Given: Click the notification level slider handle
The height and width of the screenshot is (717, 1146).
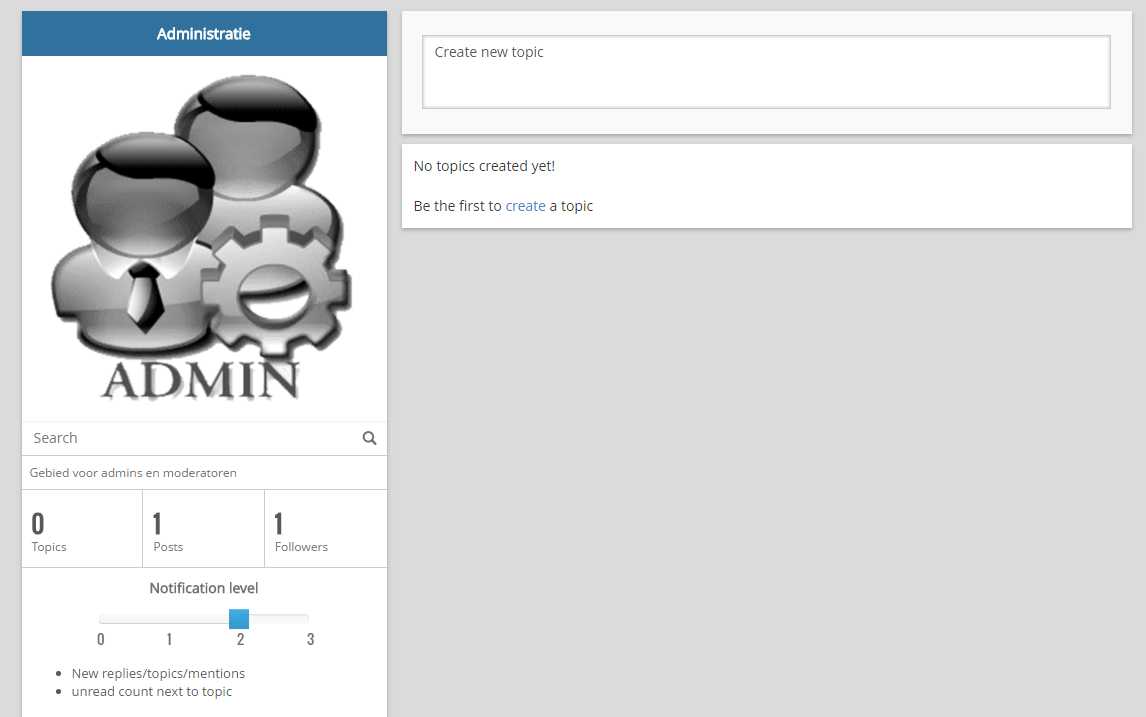Looking at the screenshot, I should [239, 618].
